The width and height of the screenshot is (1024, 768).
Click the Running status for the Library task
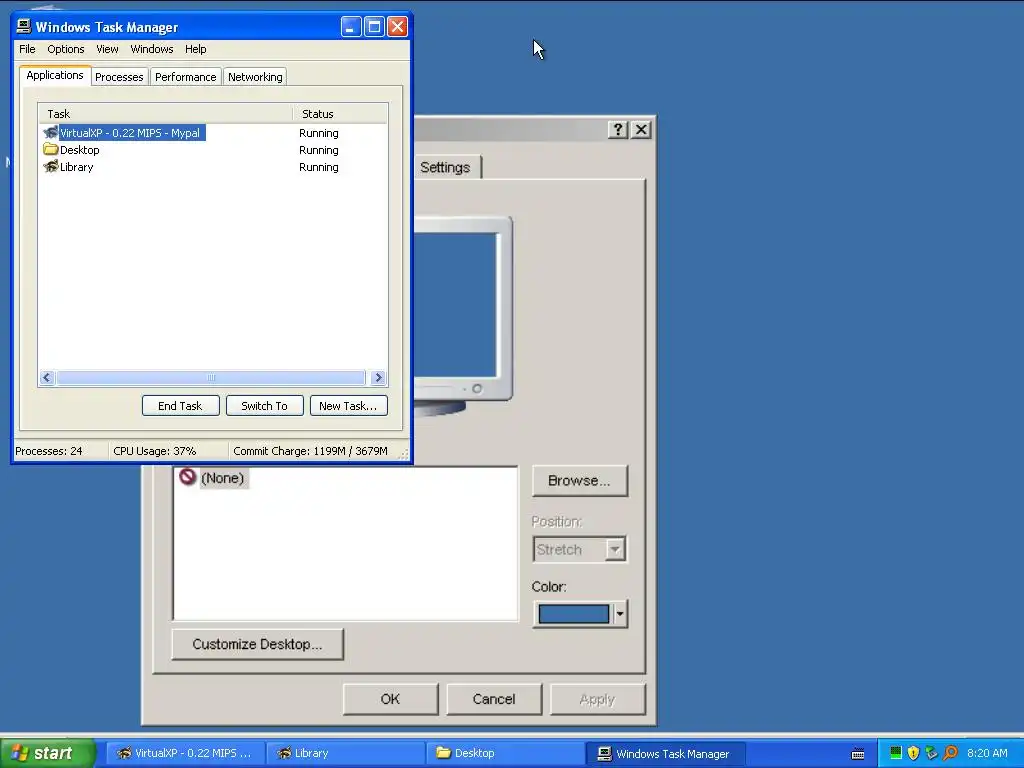point(319,167)
